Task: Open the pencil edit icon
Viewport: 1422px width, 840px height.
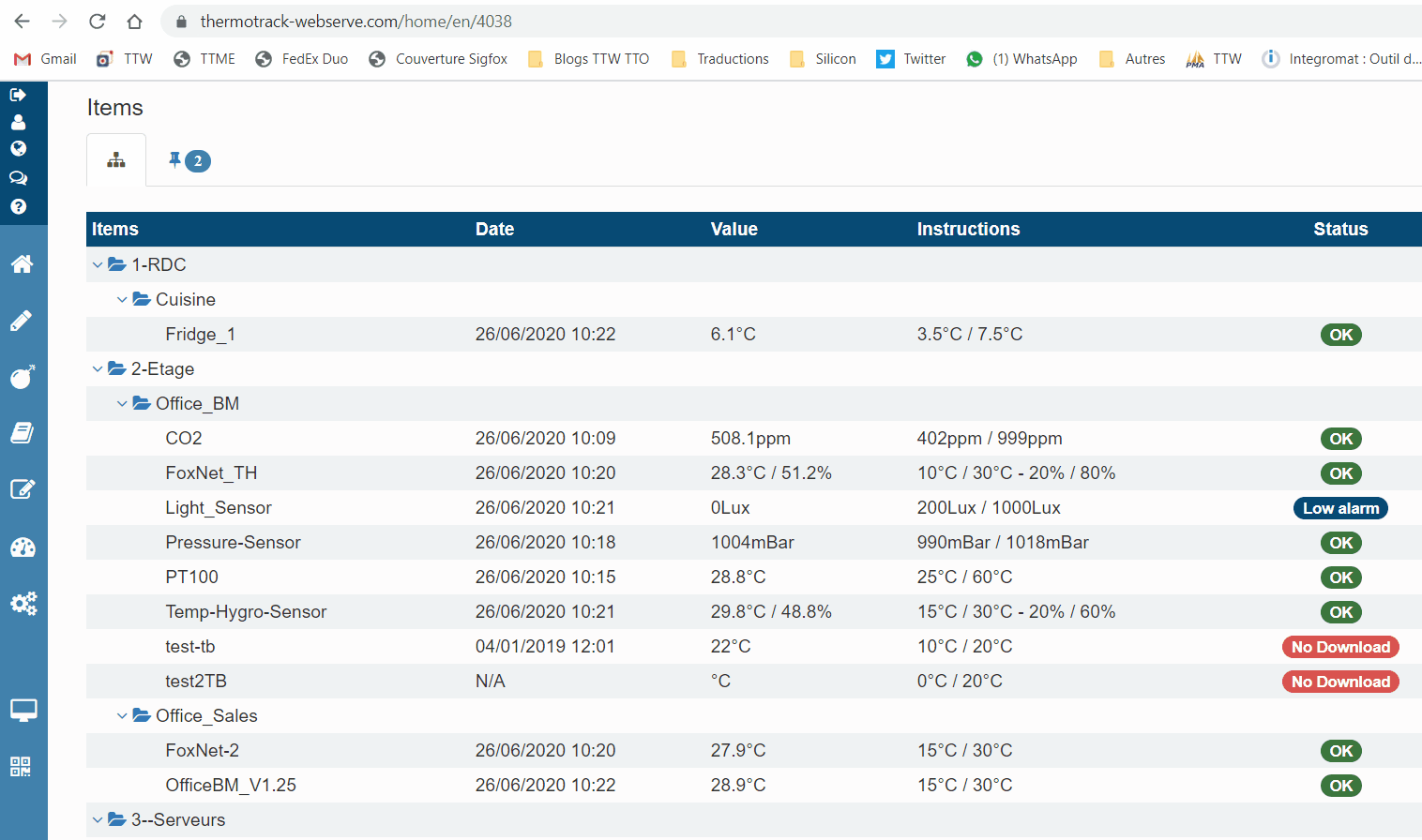Action: (22, 322)
